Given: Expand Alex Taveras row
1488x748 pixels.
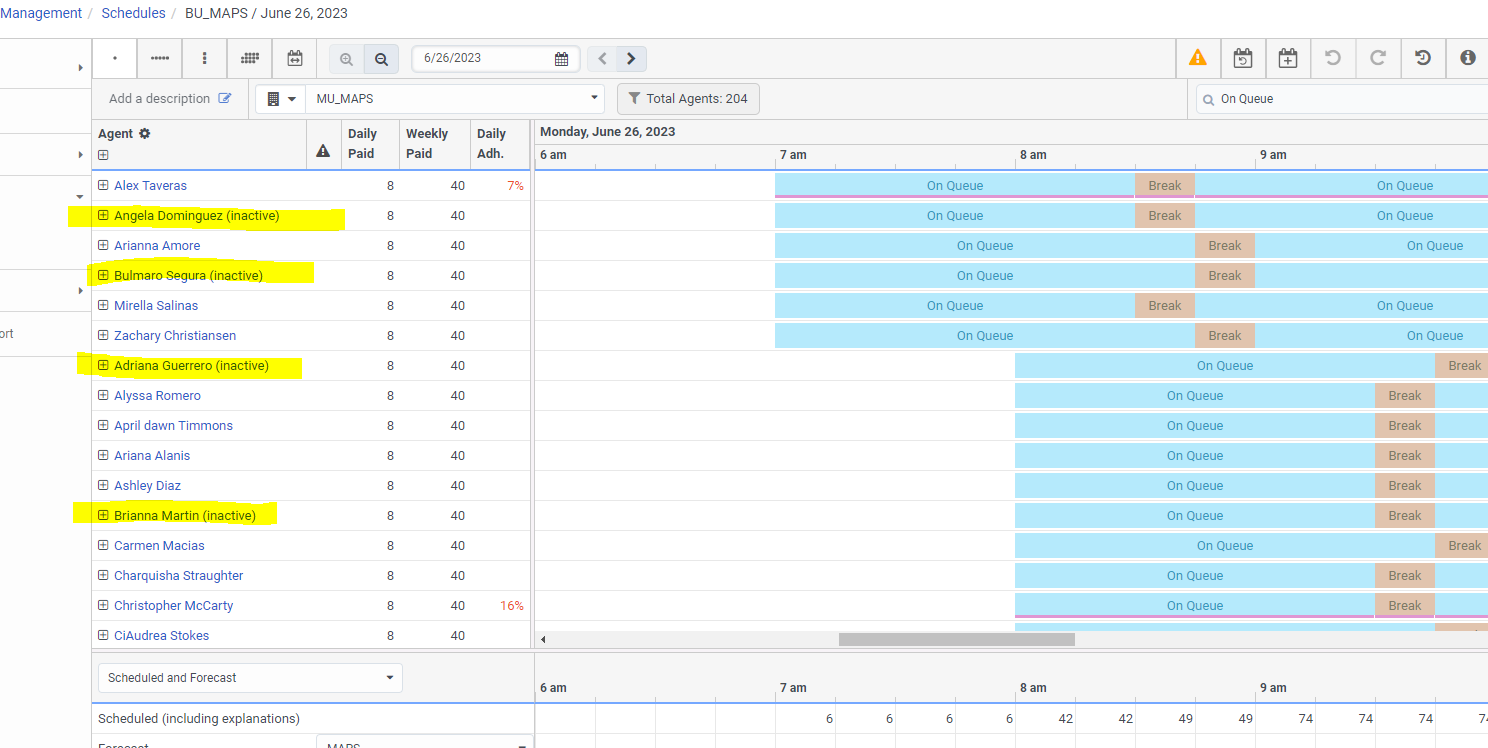Looking at the screenshot, I should (103, 185).
